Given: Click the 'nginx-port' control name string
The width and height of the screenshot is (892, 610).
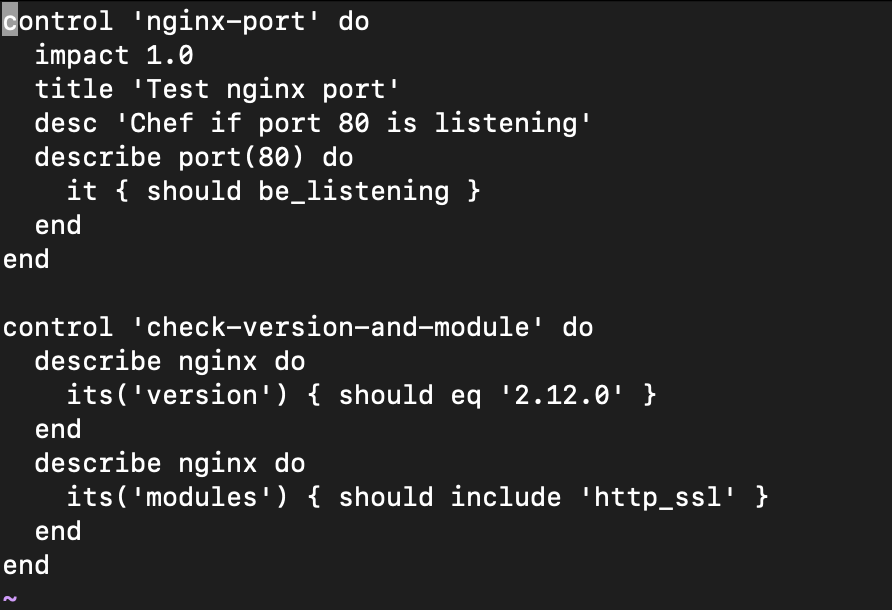Looking at the screenshot, I should (x=225, y=21).
